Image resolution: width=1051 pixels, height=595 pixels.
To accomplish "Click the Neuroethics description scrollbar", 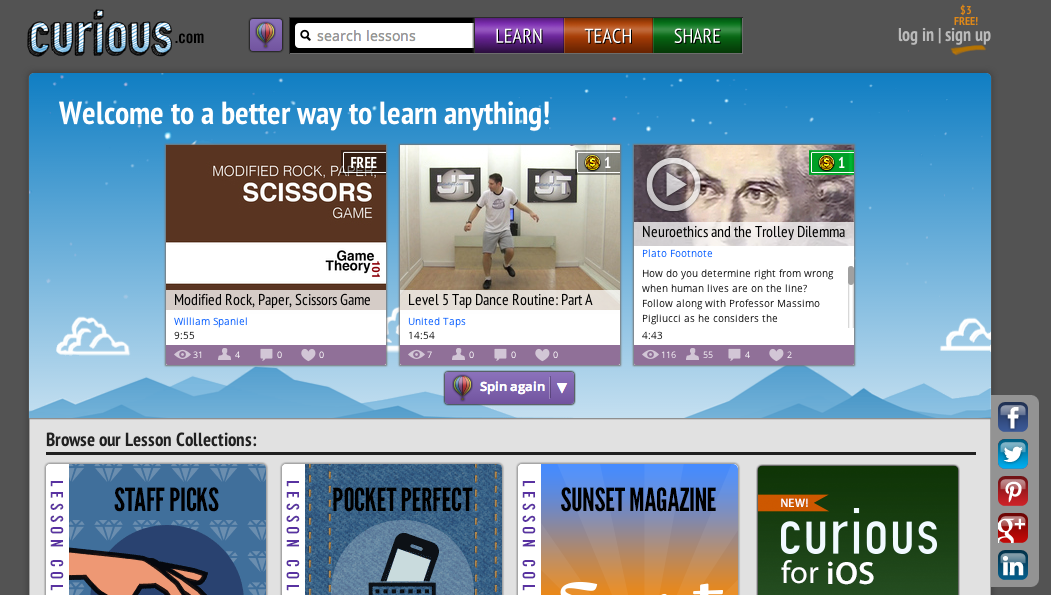I will click(x=851, y=275).
